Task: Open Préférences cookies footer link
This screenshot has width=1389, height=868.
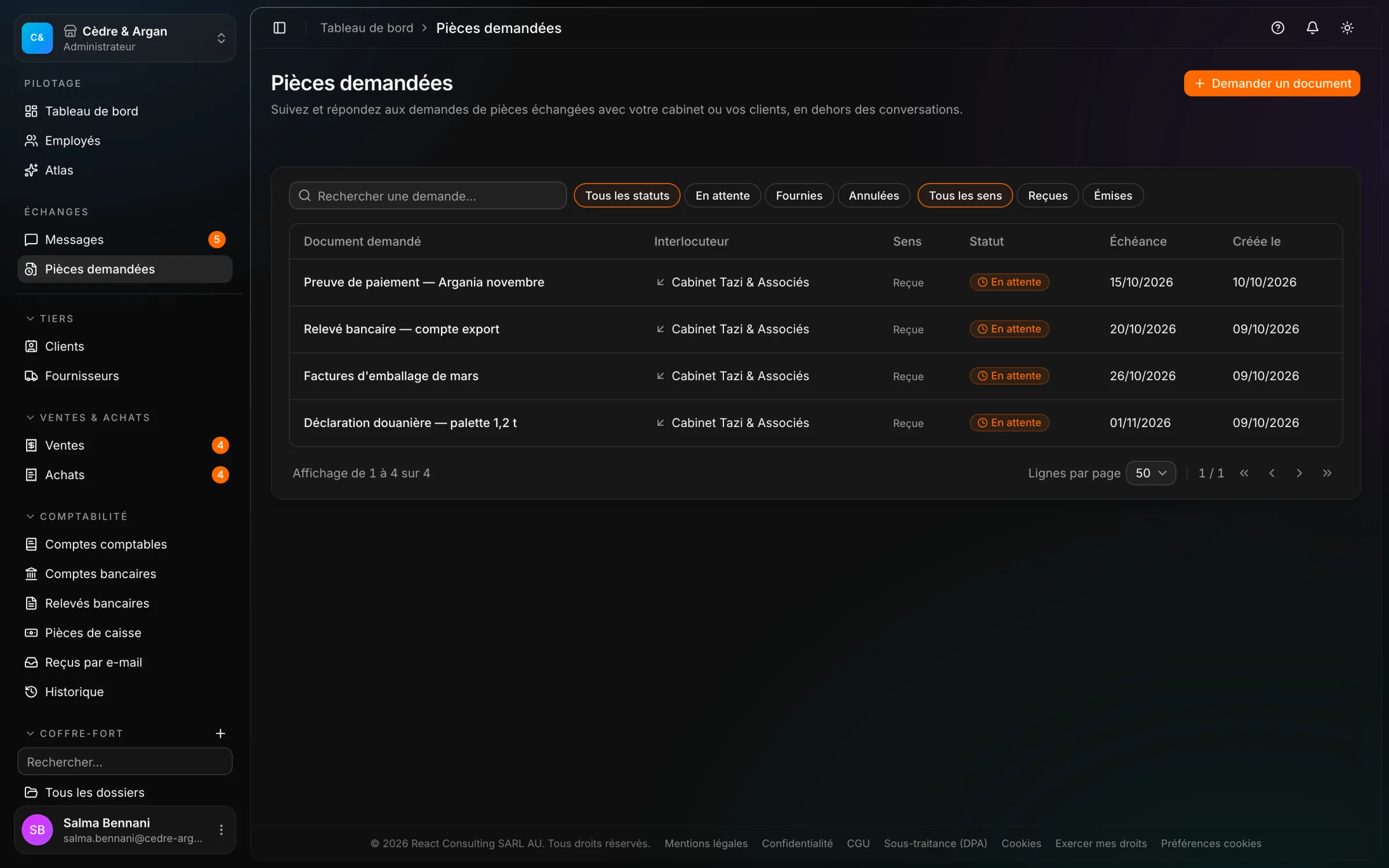Action: pos(1211,843)
